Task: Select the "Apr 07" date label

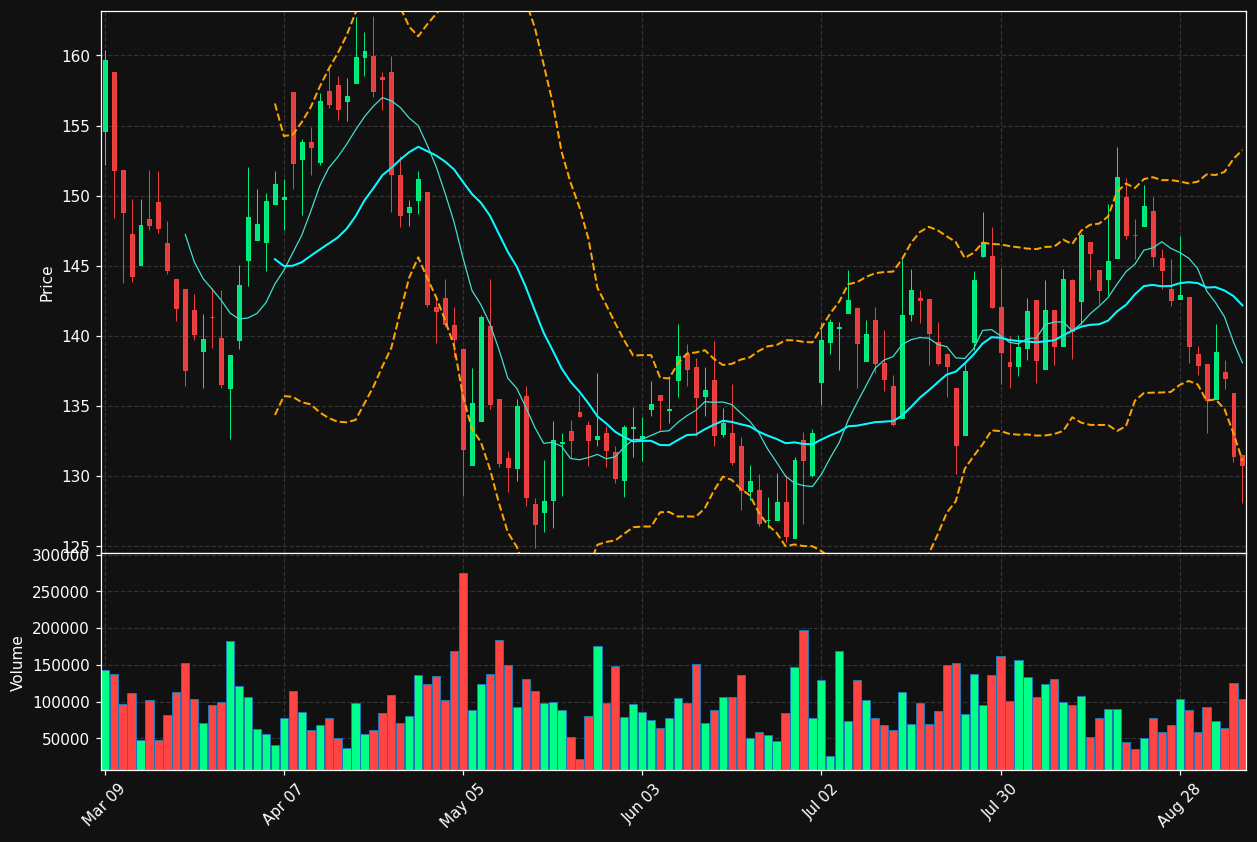Action: (285, 803)
